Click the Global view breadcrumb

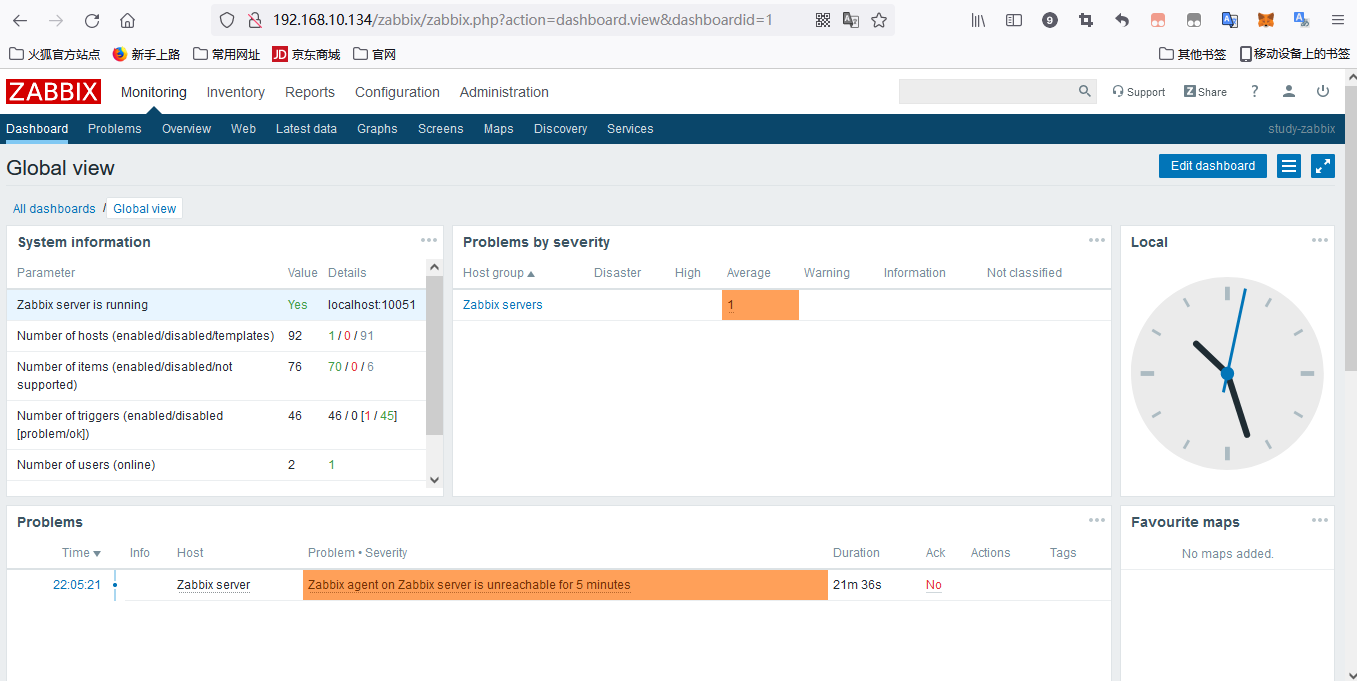[x=145, y=209]
